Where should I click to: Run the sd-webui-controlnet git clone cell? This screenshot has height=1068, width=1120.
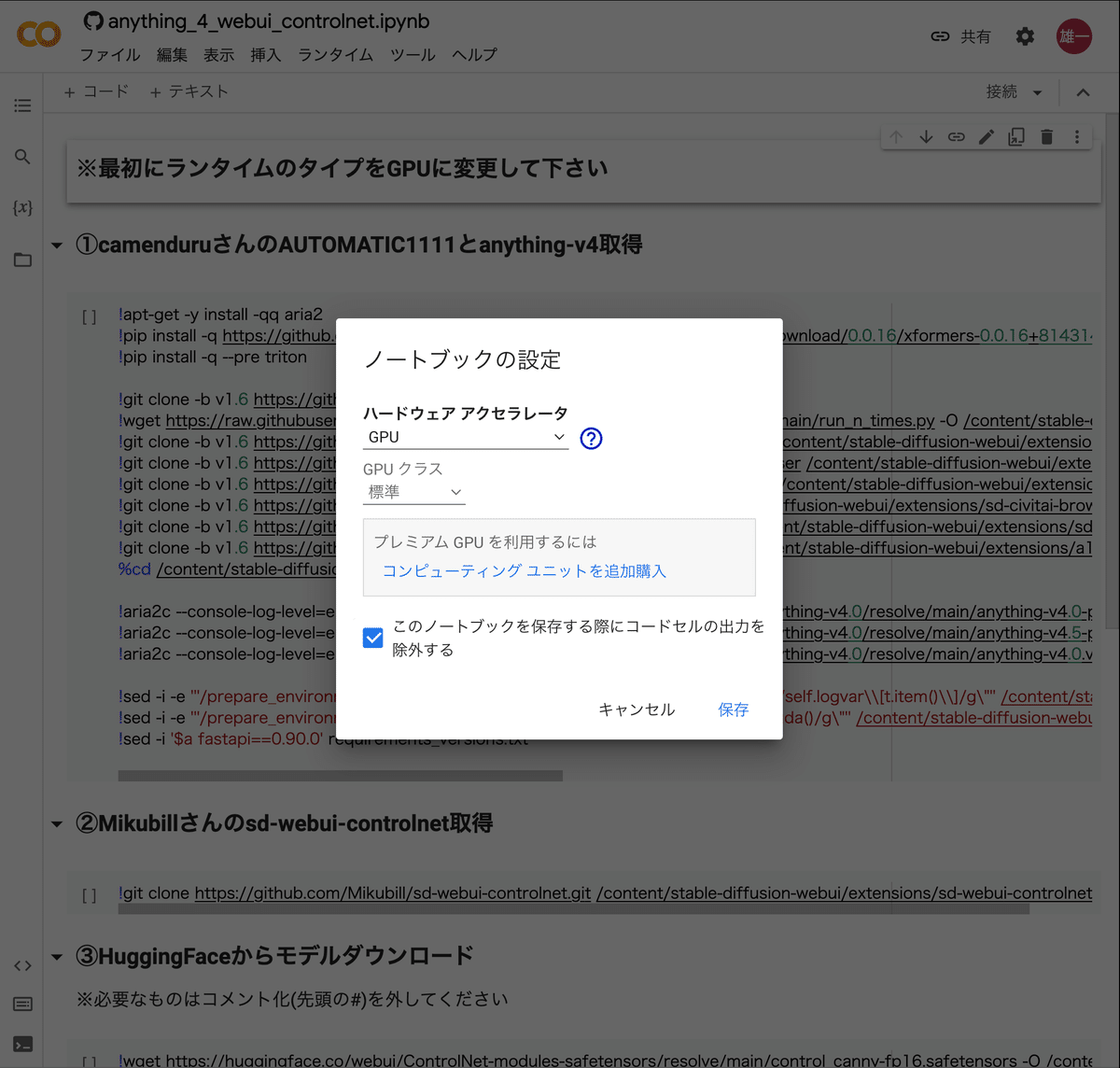90,896
